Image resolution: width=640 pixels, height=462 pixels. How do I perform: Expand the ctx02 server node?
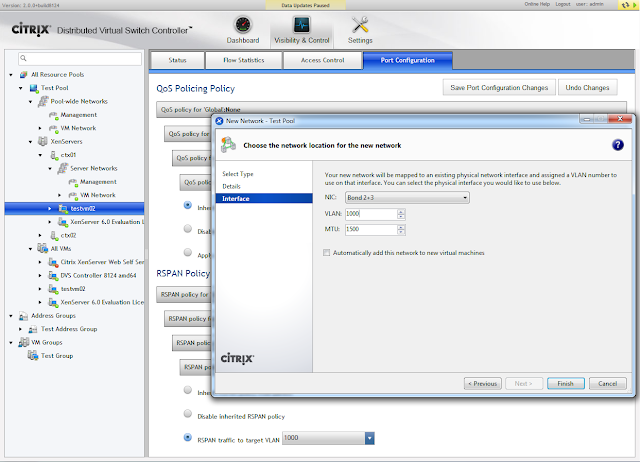pos(40,235)
